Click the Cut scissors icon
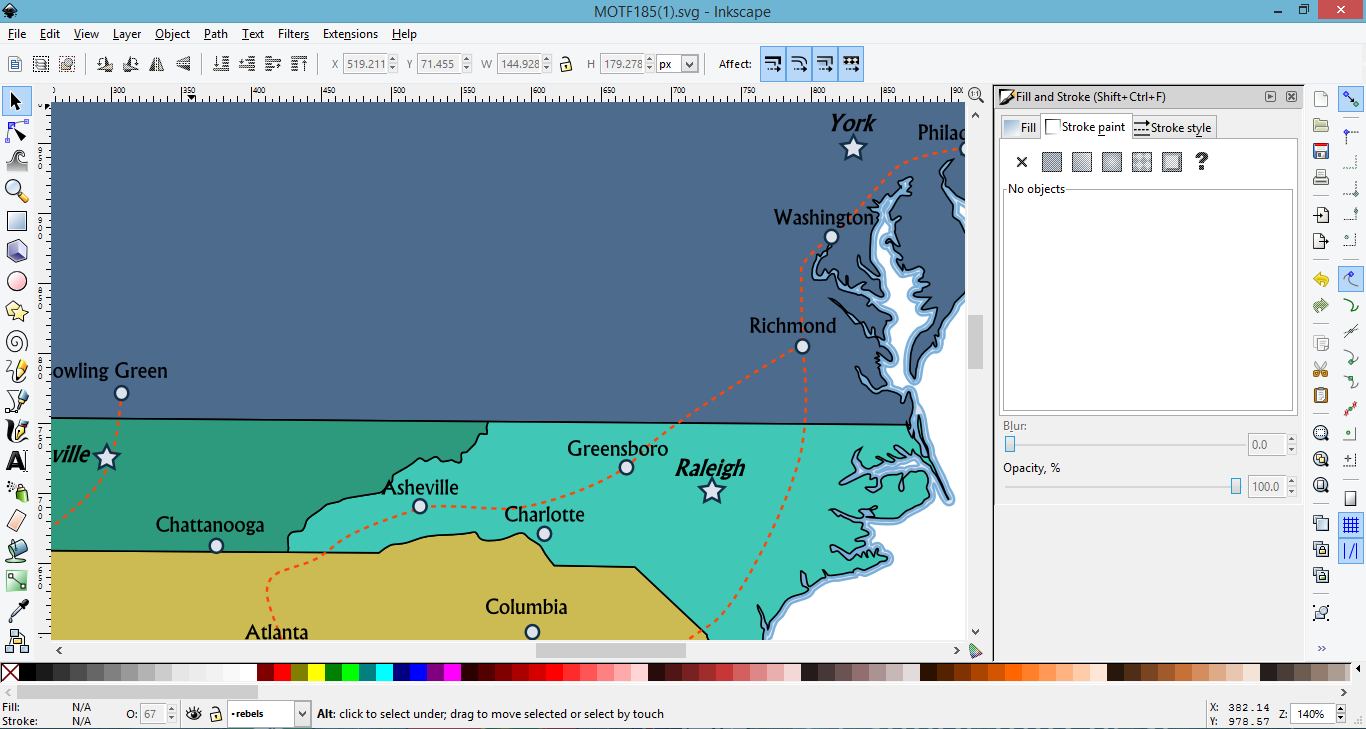The height and width of the screenshot is (729, 1366). pos(1321,369)
